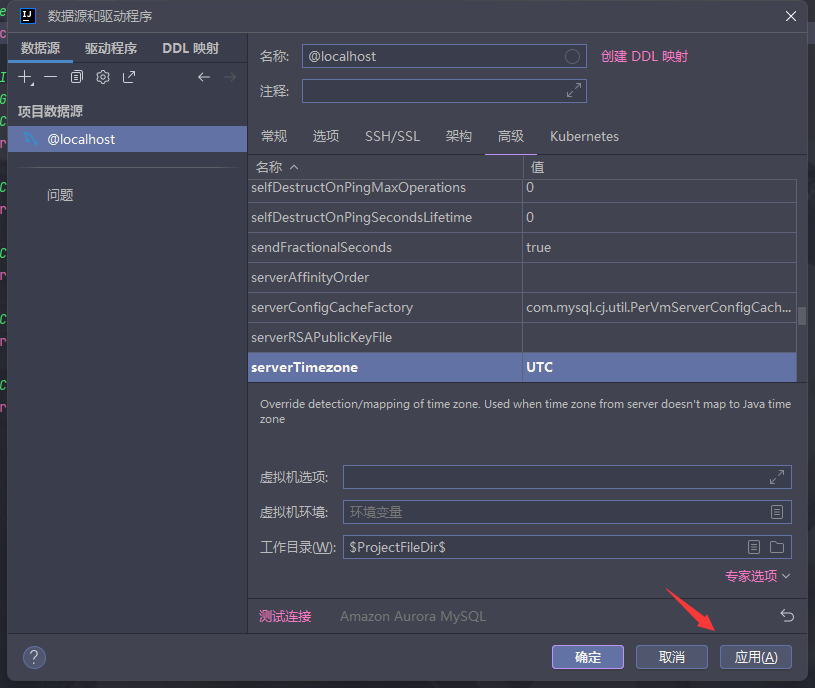Pick a color using the circle in the name field

click(573, 57)
